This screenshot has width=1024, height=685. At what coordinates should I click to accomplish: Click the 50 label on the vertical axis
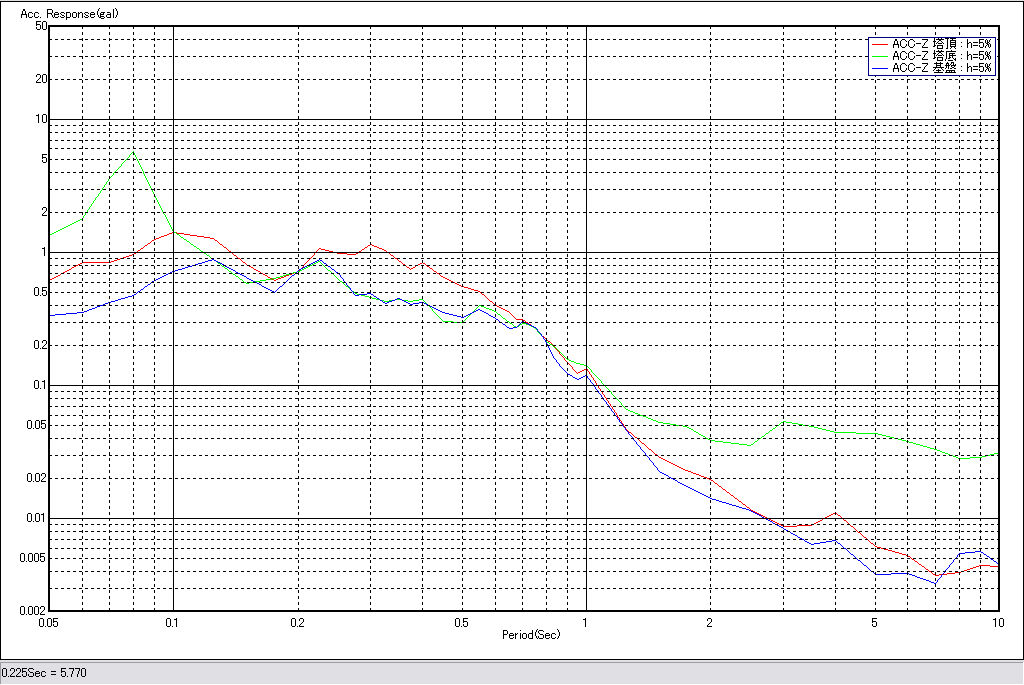41,26
